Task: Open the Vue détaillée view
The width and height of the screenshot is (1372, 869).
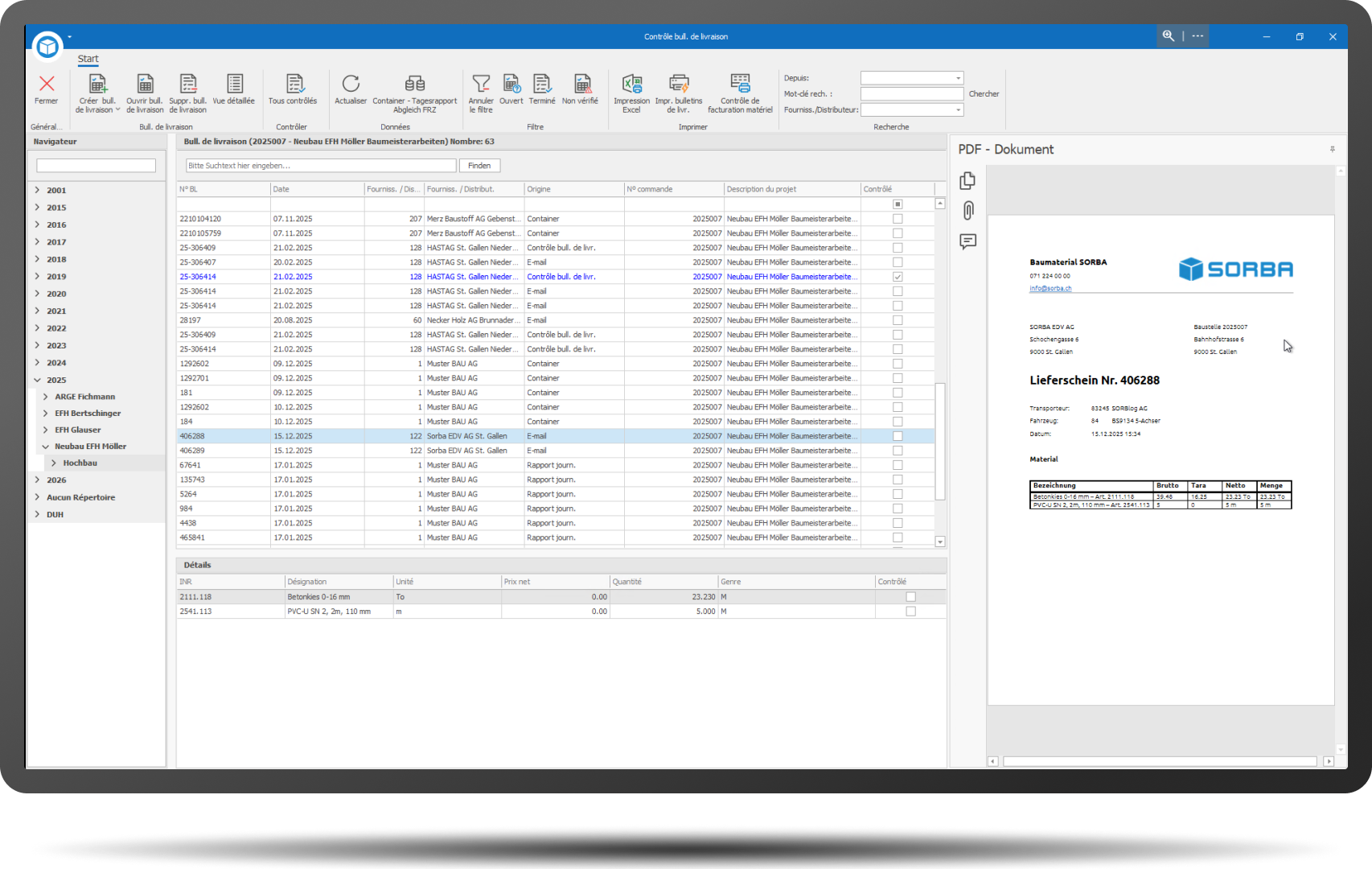Action: tap(234, 84)
